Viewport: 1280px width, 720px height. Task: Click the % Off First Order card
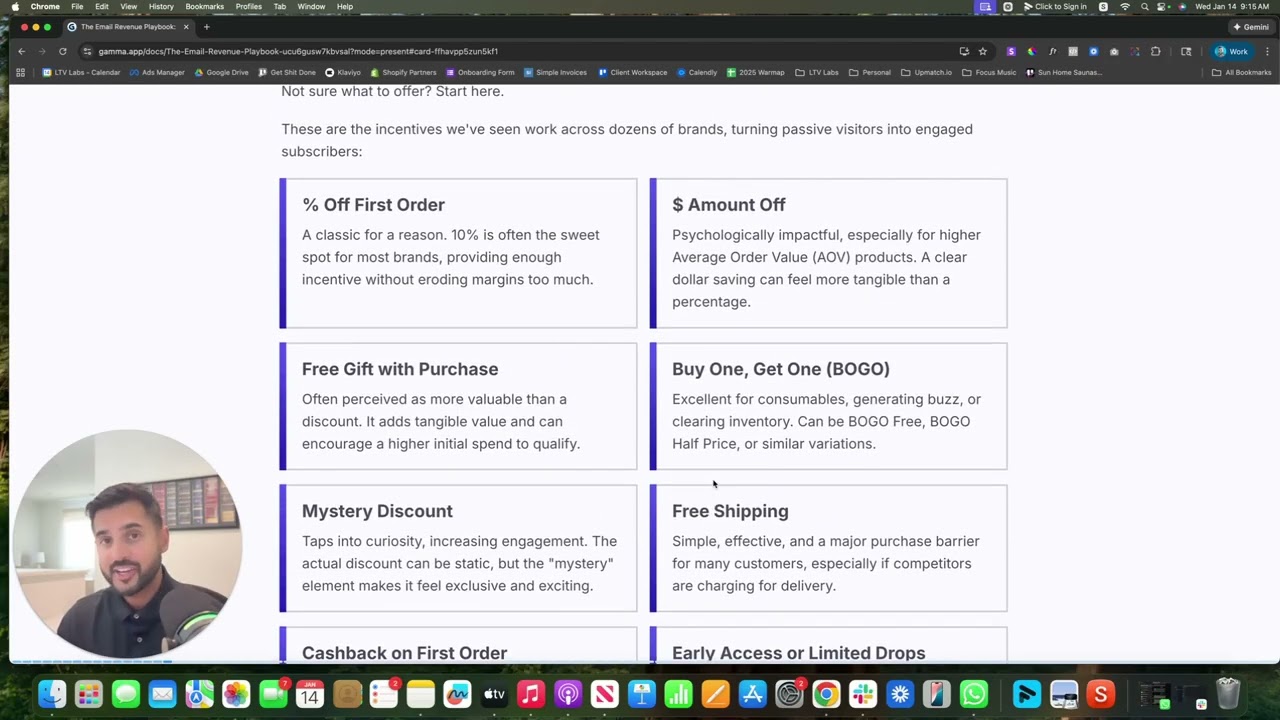pyautogui.click(x=458, y=253)
